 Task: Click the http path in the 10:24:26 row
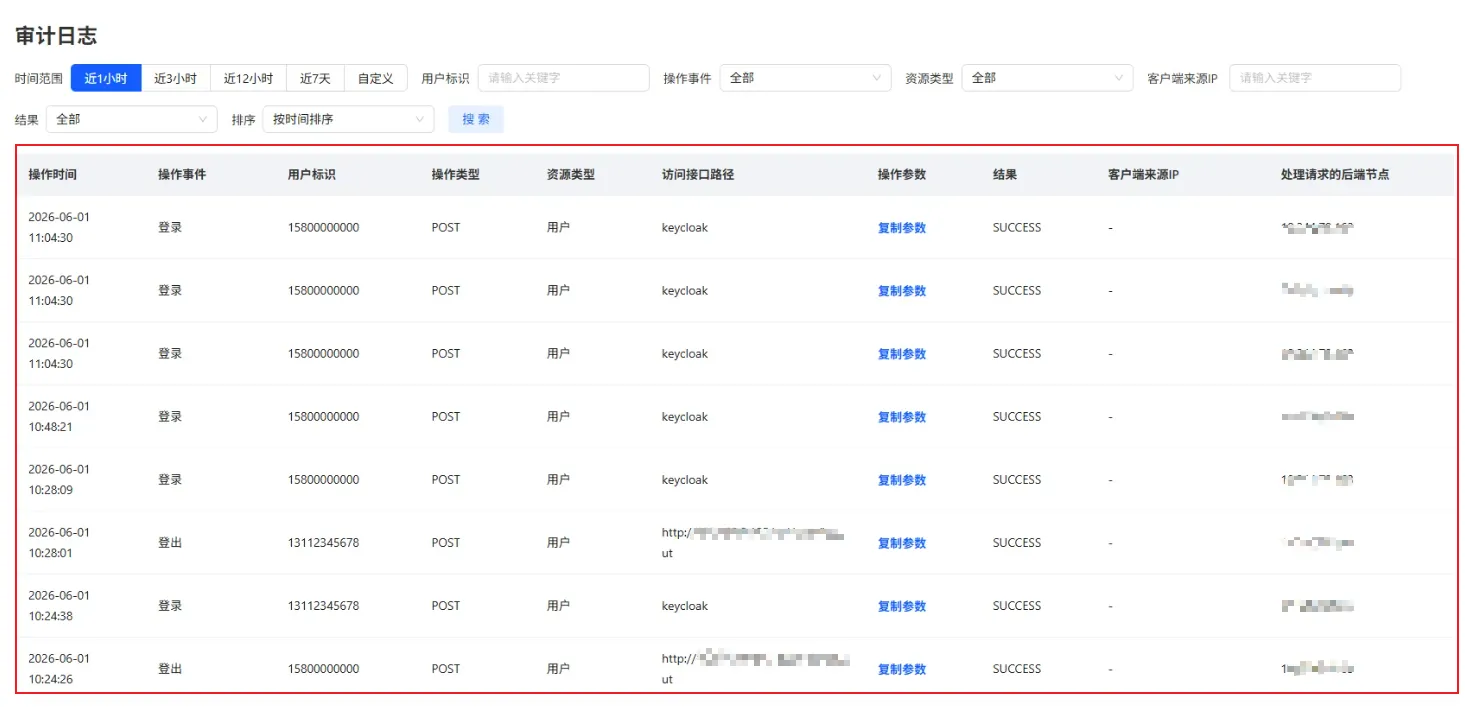click(x=756, y=669)
